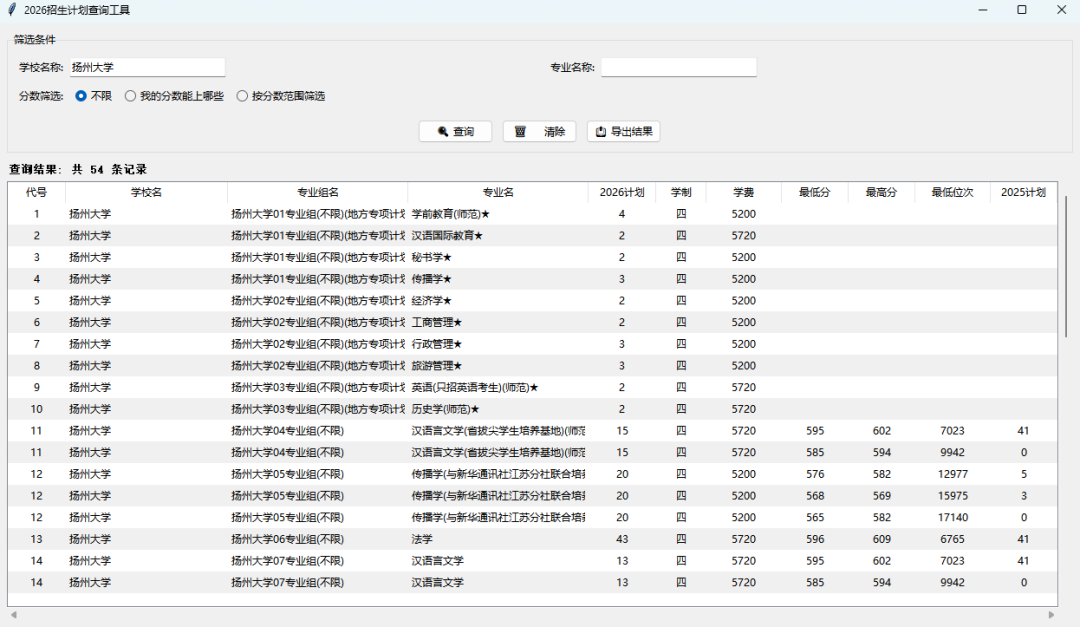The height and width of the screenshot is (627, 1080).
Task: Minimize the 招生计划查询工具 window
Action: 983,10
